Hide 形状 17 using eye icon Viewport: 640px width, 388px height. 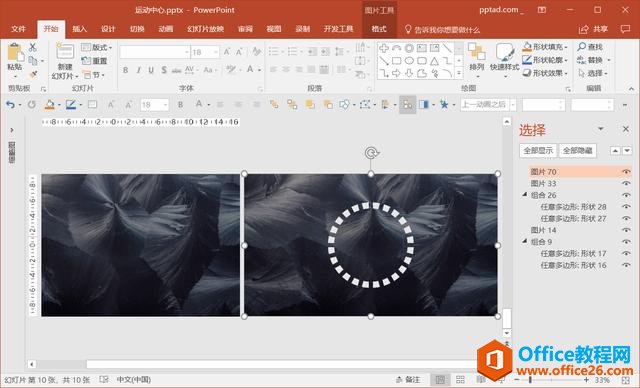[x=626, y=253]
